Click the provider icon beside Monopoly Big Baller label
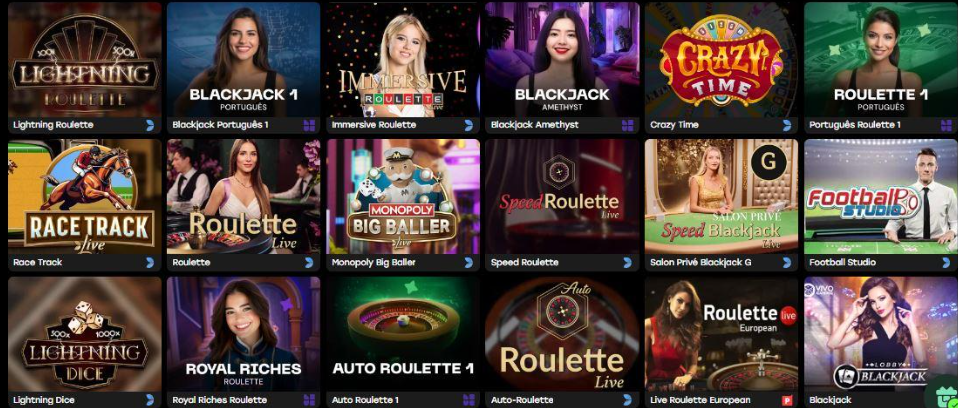Screen dimensions: 958x408 click(x=469, y=263)
